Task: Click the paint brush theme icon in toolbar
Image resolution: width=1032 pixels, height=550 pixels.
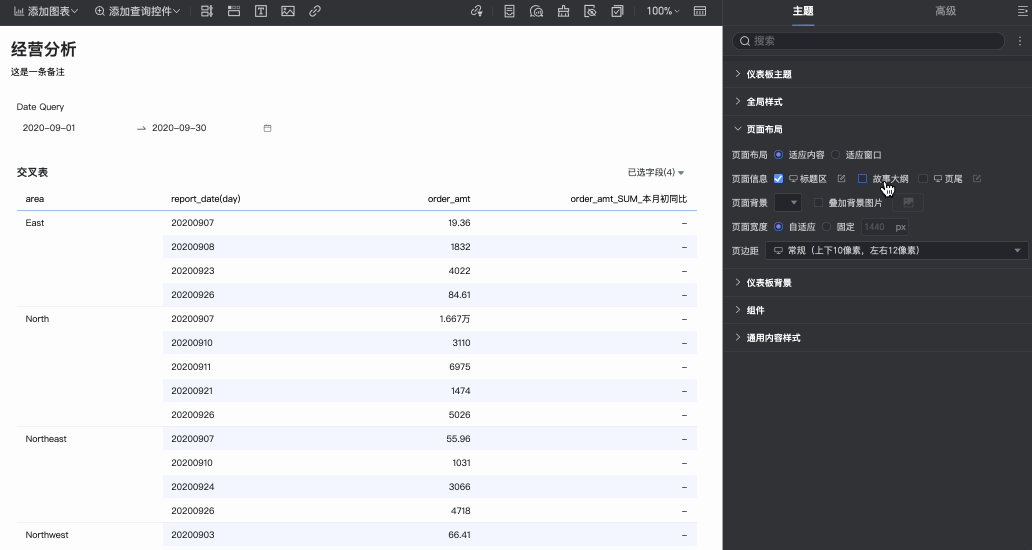Action: tap(563, 11)
